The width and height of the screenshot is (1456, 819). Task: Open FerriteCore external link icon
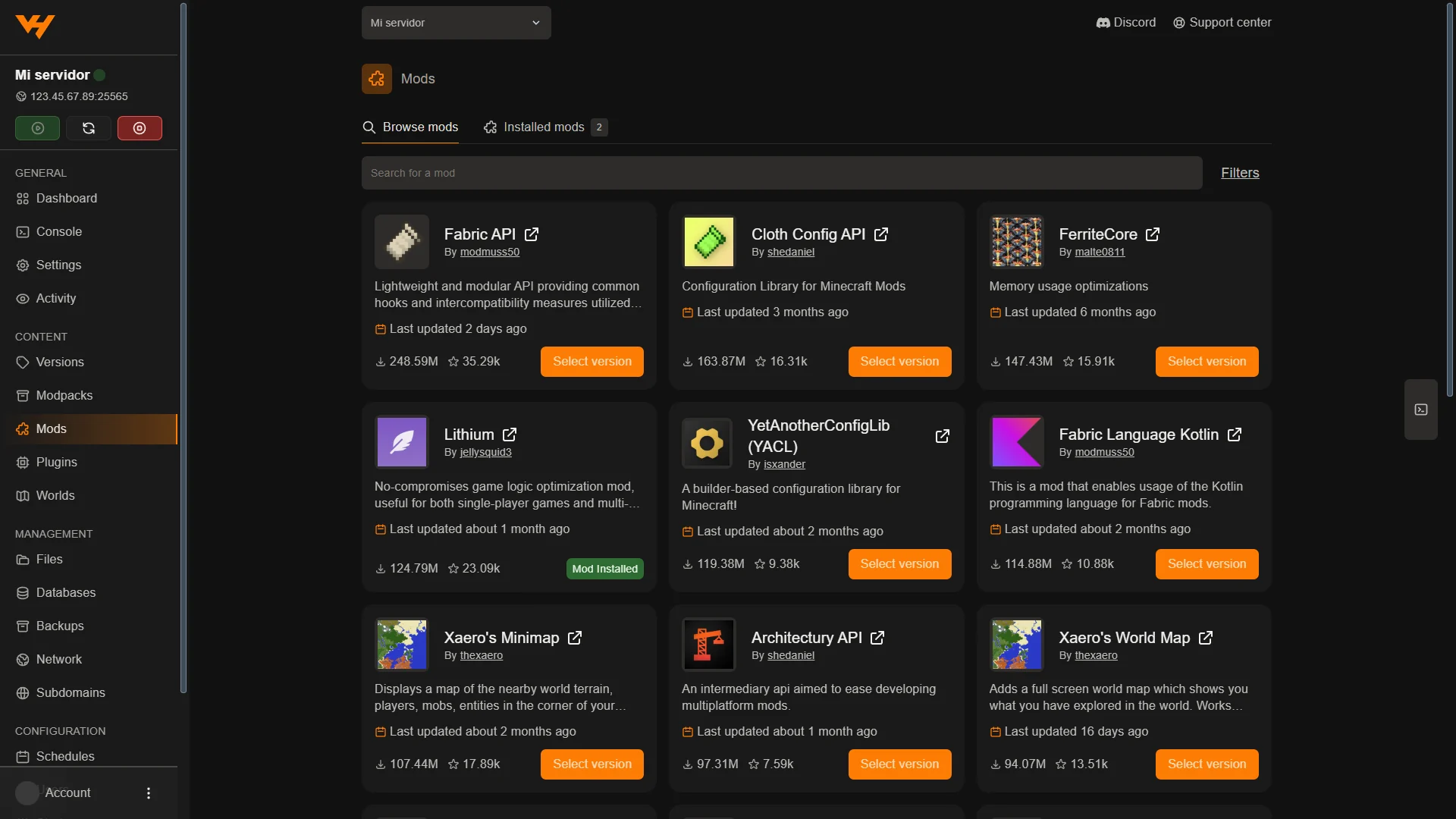[1153, 234]
